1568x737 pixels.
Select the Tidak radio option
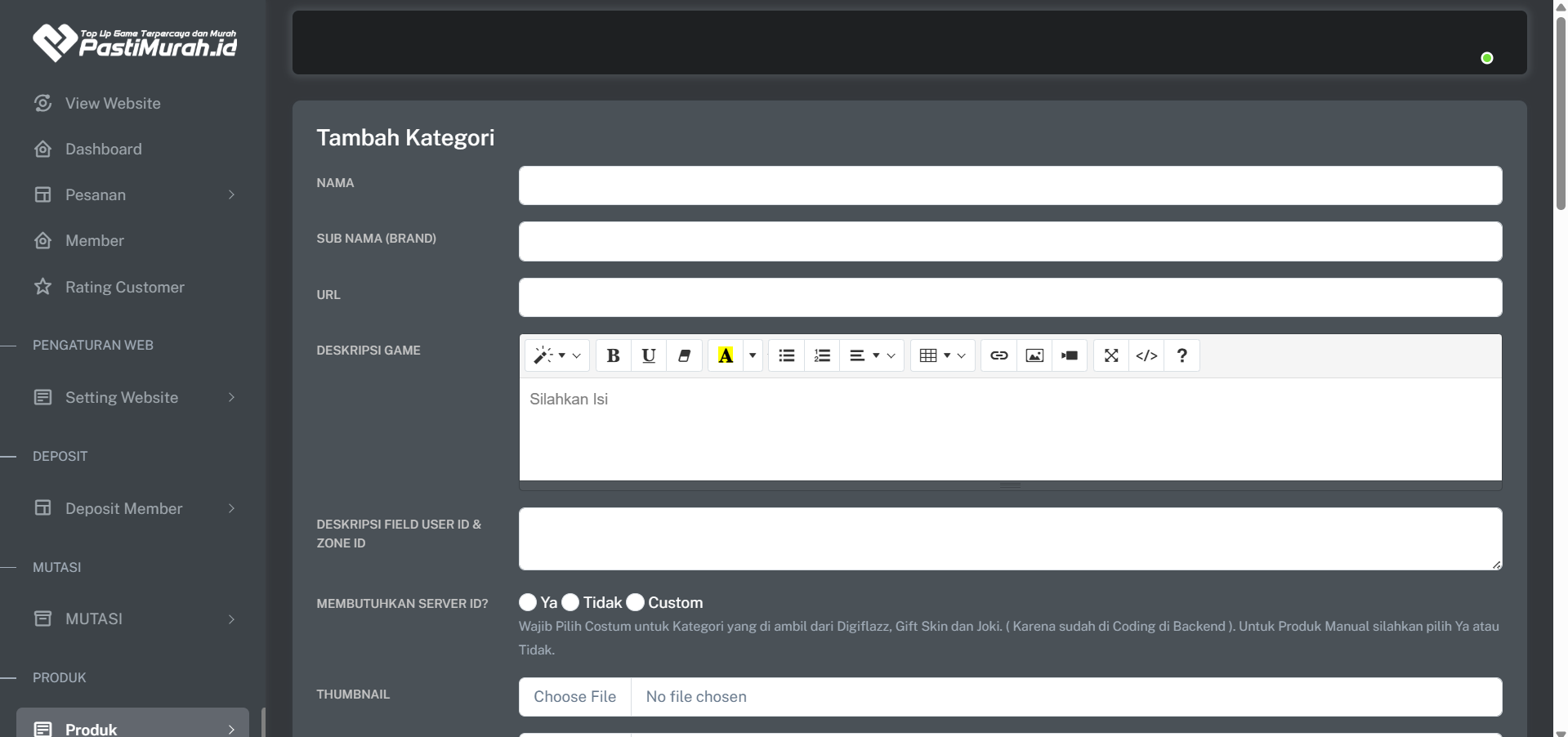pos(570,602)
